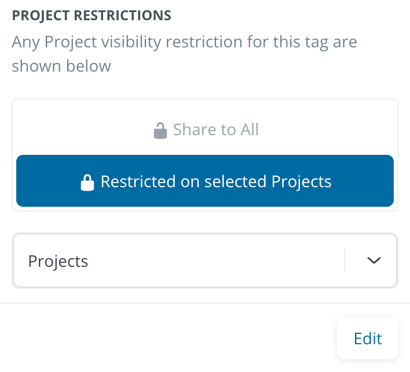Click the Edit button
This screenshot has width=410, height=372.
pyautogui.click(x=368, y=339)
